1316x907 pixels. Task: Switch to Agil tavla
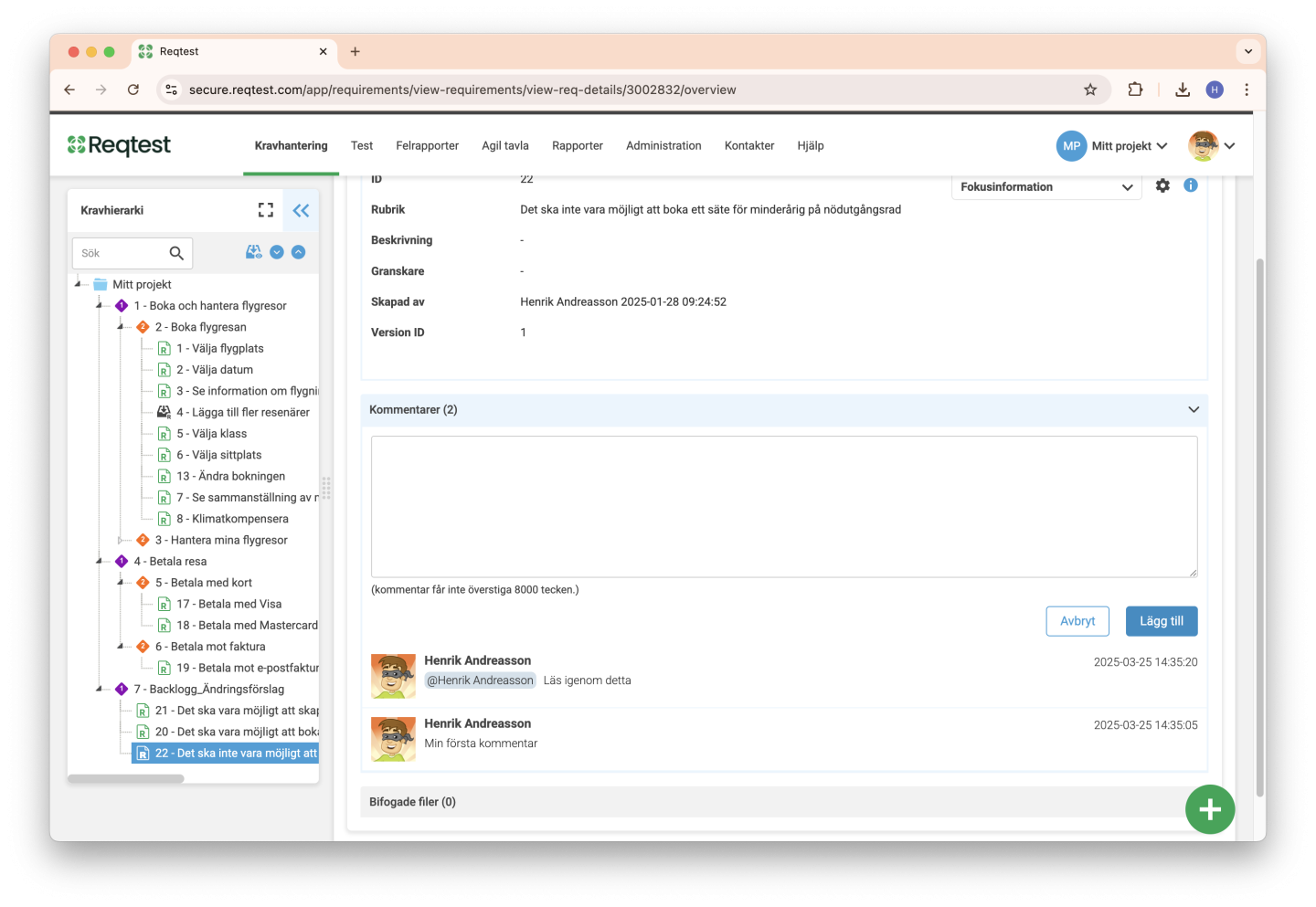[505, 146]
